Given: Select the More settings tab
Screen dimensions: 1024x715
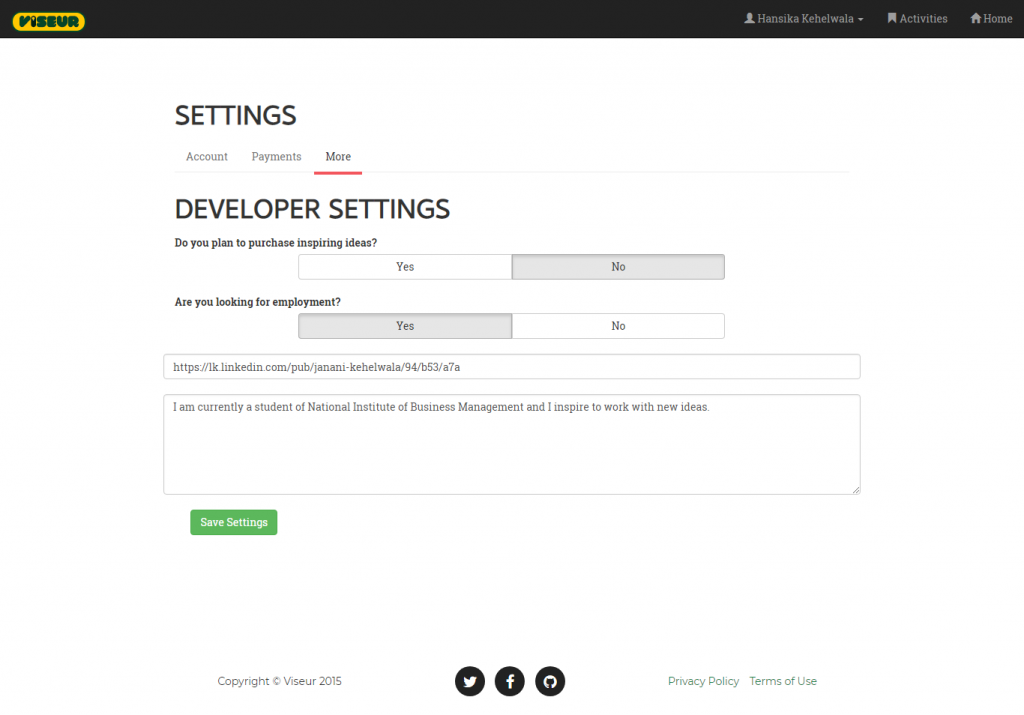Looking at the screenshot, I should [338, 157].
